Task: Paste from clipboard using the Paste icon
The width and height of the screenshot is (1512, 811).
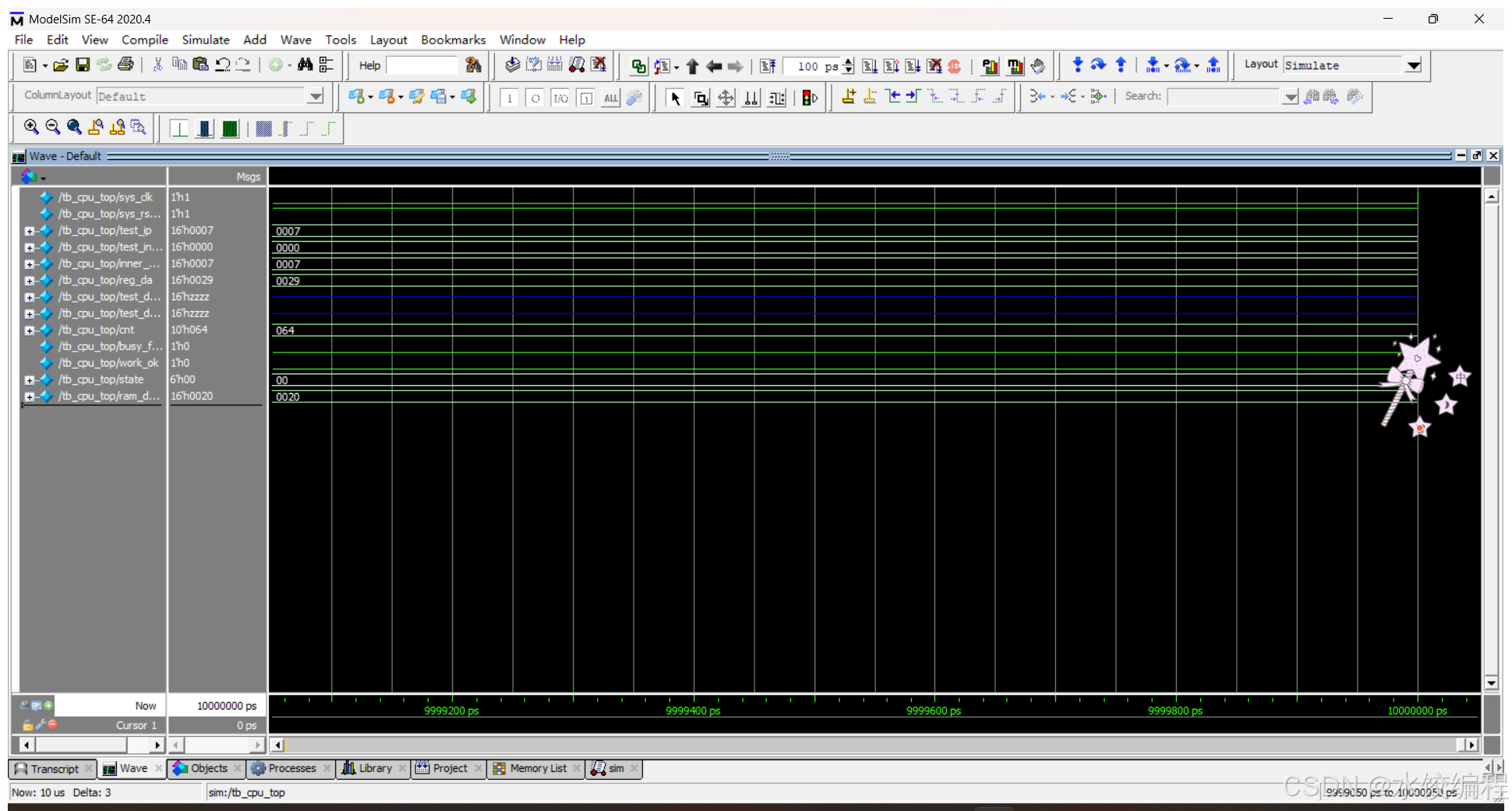Action: point(200,66)
